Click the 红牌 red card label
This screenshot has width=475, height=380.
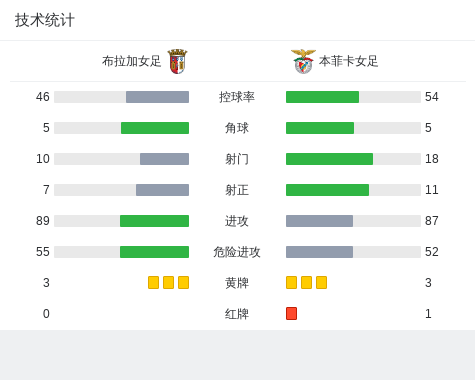coord(237,314)
